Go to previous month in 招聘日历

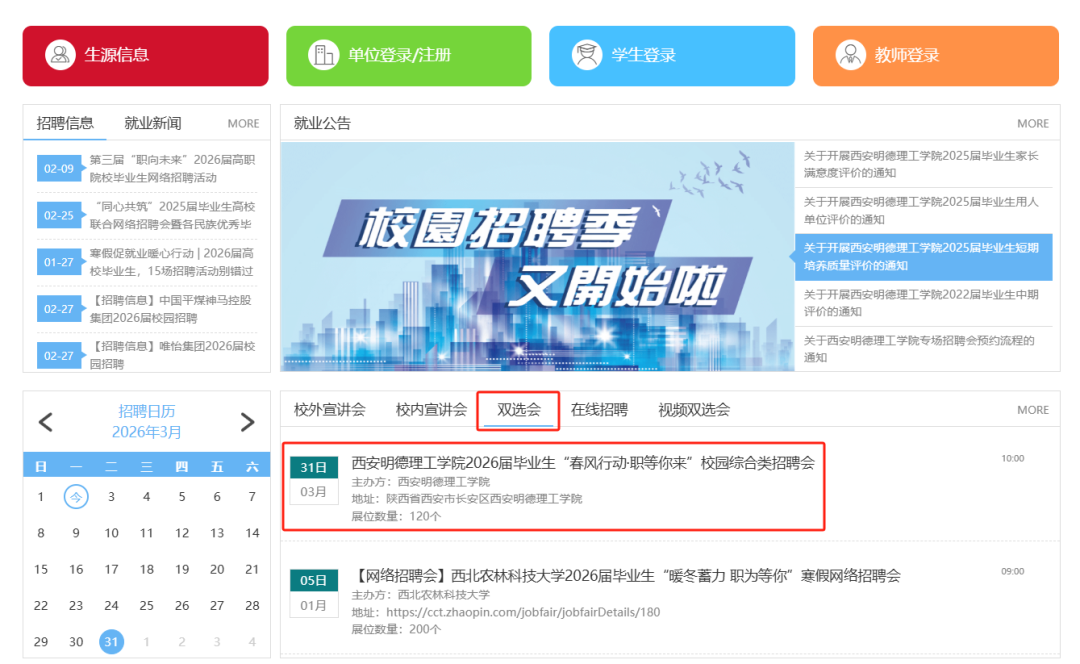pos(45,422)
